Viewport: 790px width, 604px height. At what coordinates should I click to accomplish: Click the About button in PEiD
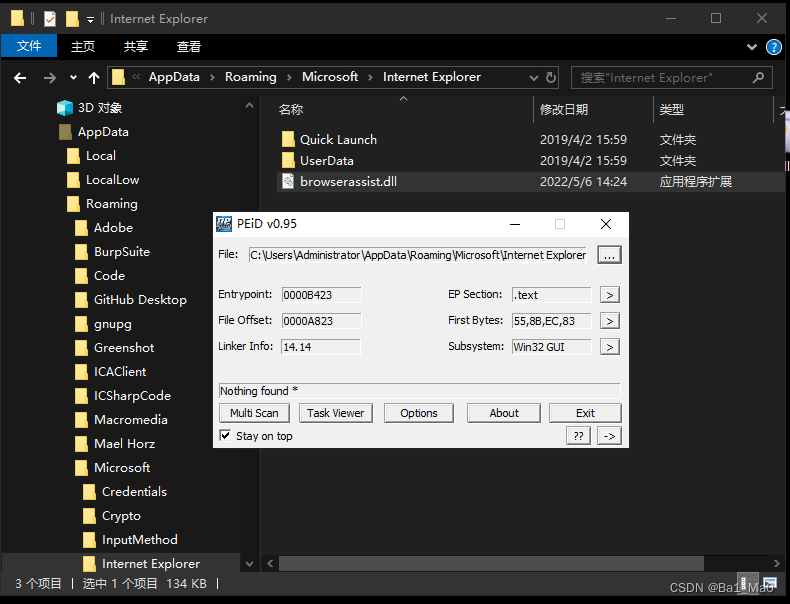[504, 413]
